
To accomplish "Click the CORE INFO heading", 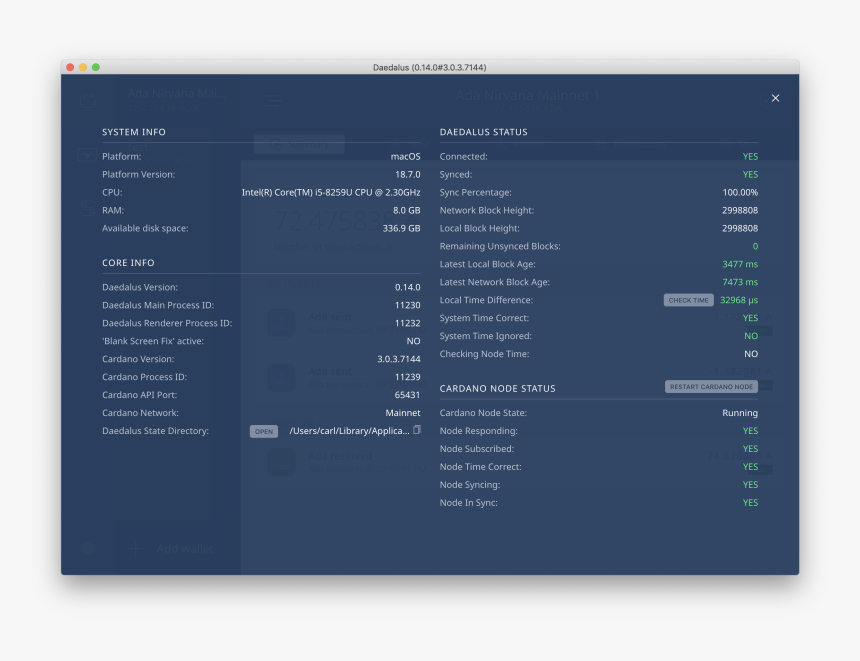I will (x=128, y=263).
